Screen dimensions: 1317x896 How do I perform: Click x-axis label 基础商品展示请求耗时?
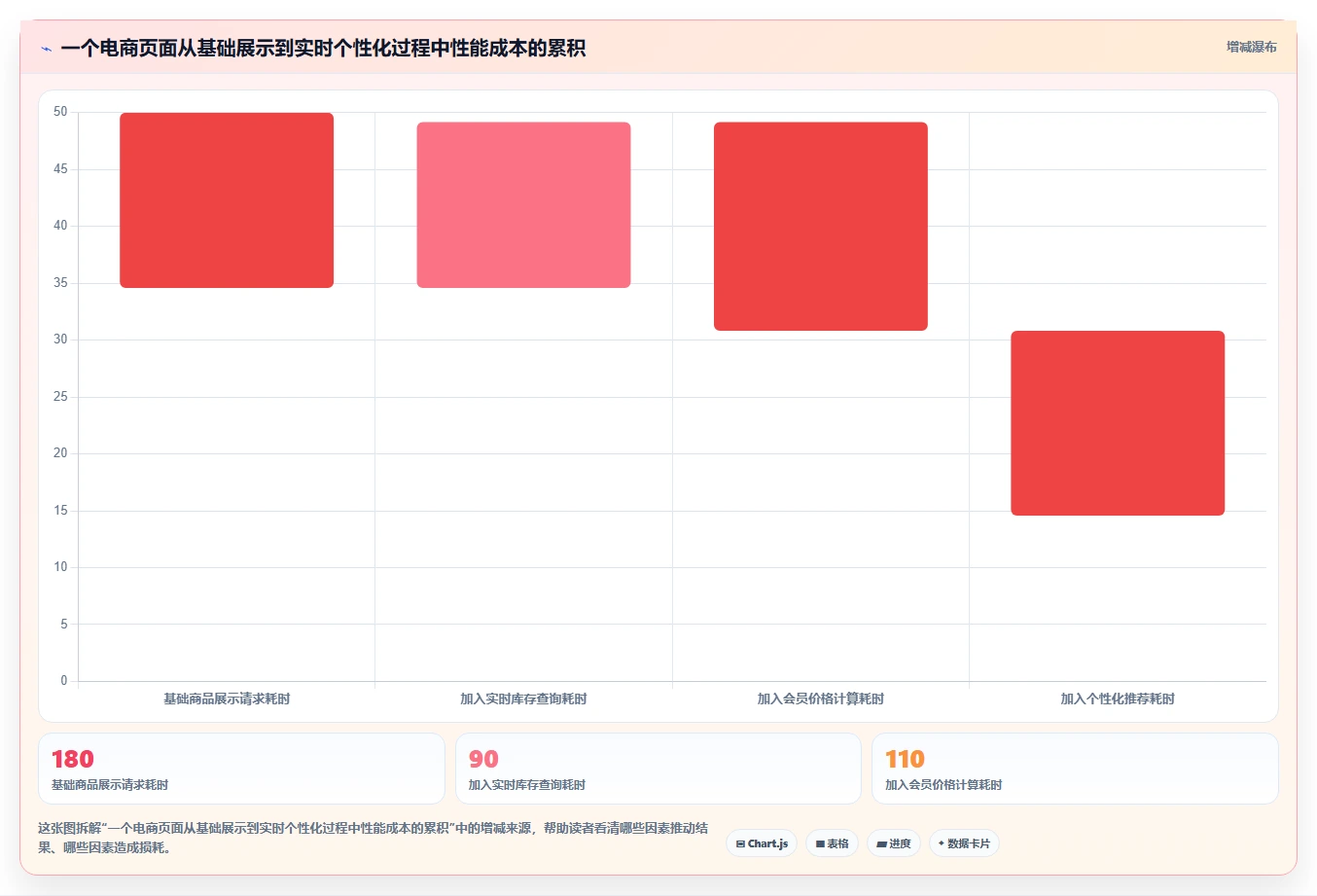click(x=227, y=699)
